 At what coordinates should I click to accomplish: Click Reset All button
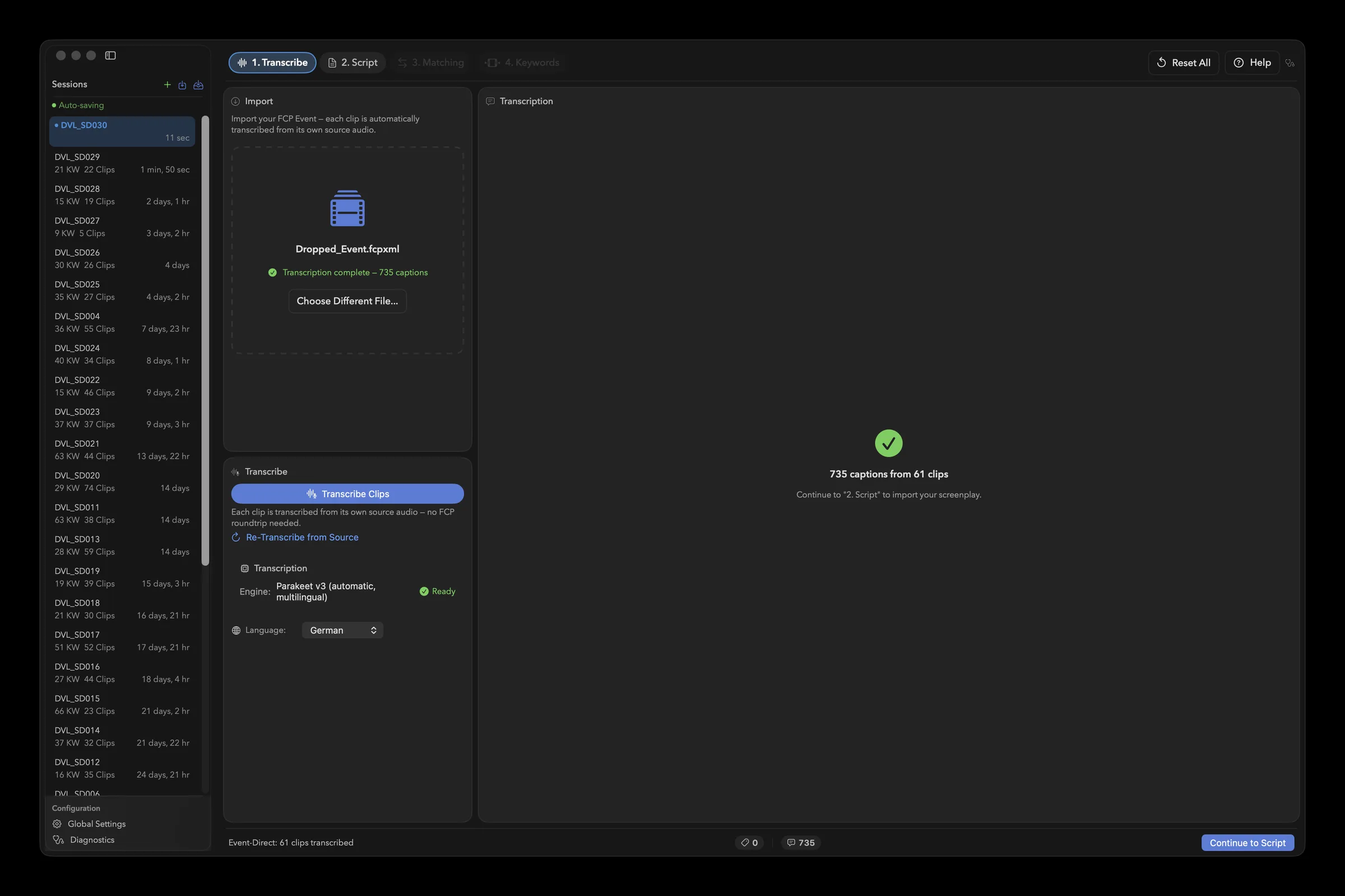tap(1183, 63)
